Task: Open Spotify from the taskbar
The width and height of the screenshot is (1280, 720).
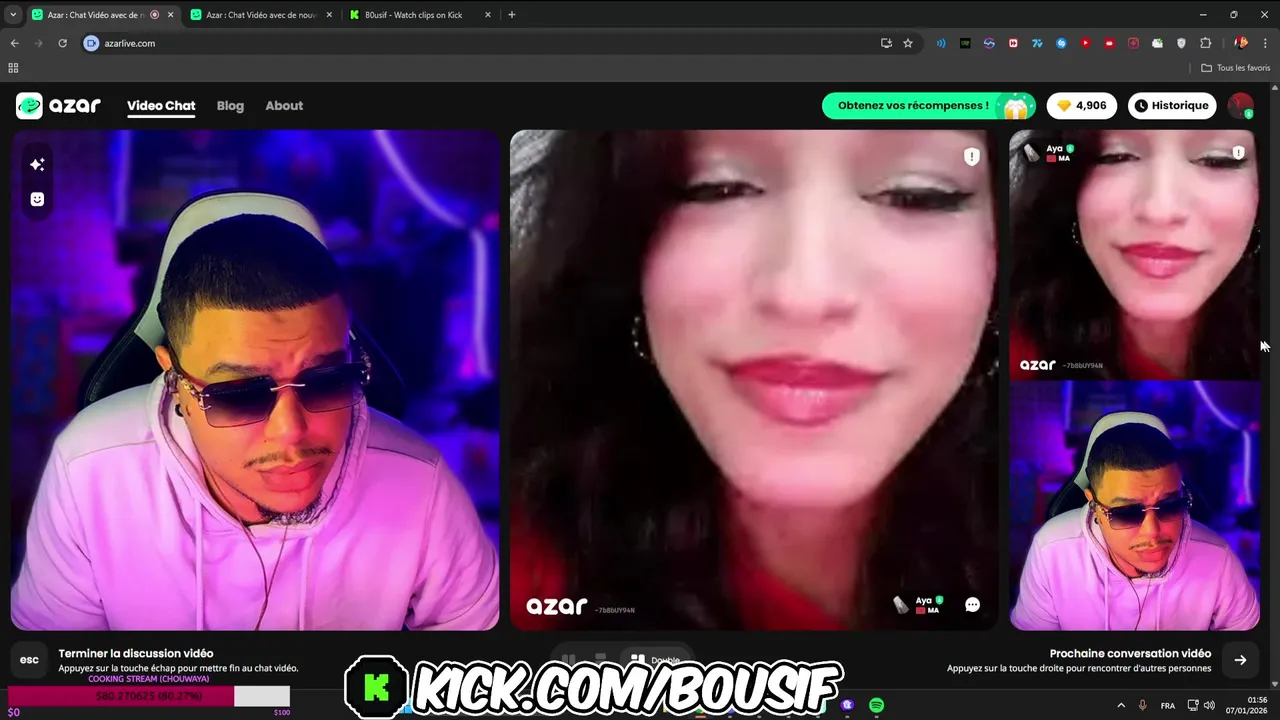Action: [877, 705]
